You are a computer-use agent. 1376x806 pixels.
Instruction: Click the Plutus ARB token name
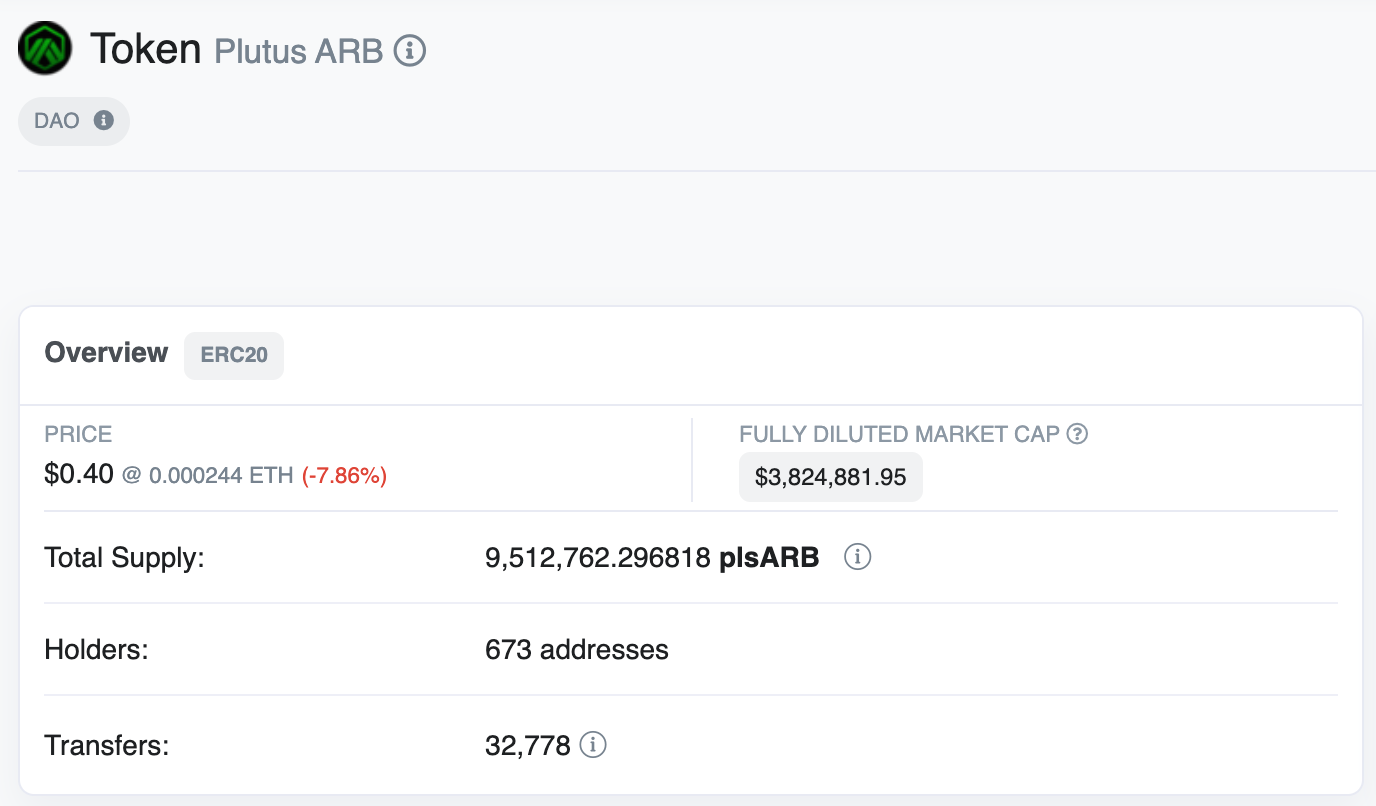299,51
